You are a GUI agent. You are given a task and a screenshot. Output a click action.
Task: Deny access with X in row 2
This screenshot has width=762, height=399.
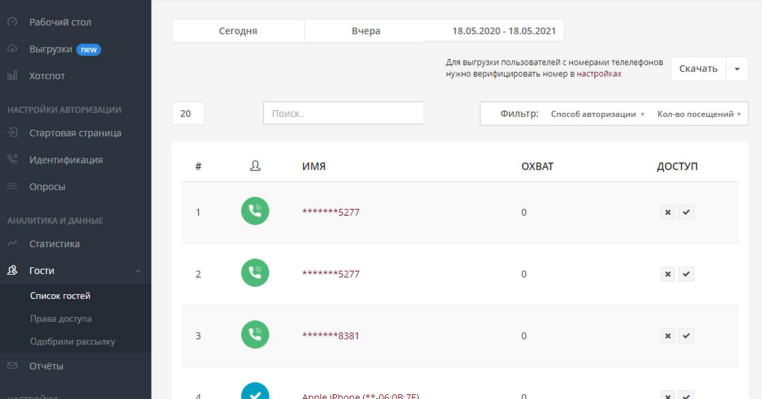tap(668, 274)
